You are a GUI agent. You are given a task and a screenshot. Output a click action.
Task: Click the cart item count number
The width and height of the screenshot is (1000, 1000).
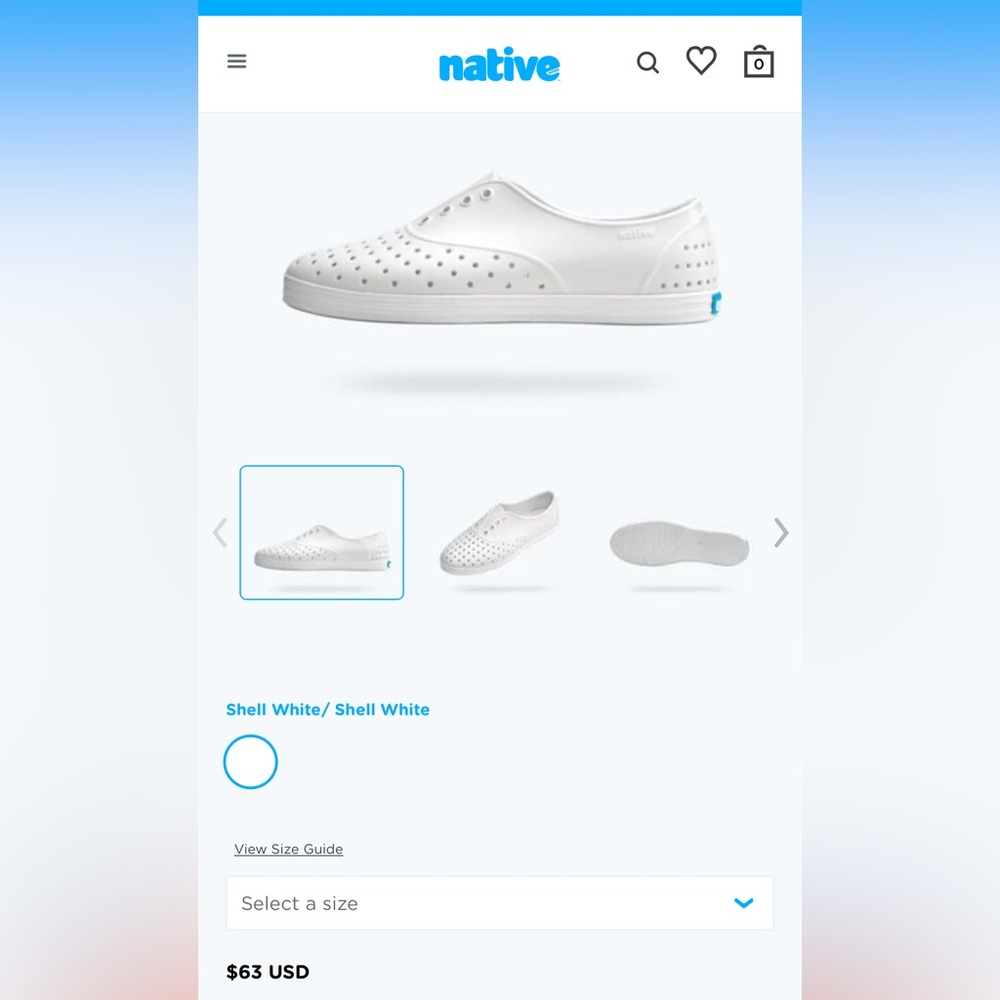click(x=759, y=64)
